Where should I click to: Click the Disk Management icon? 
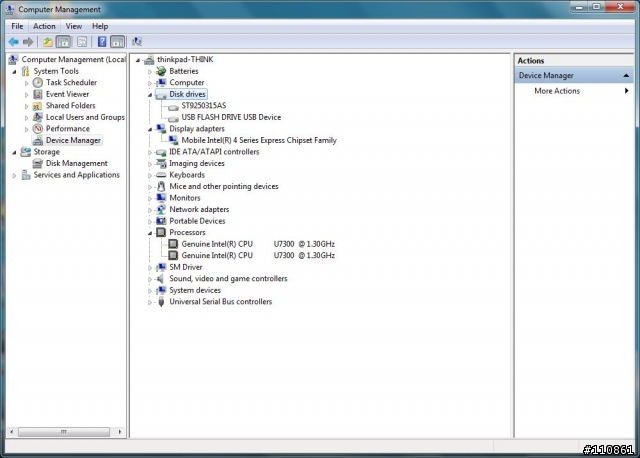point(38,163)
